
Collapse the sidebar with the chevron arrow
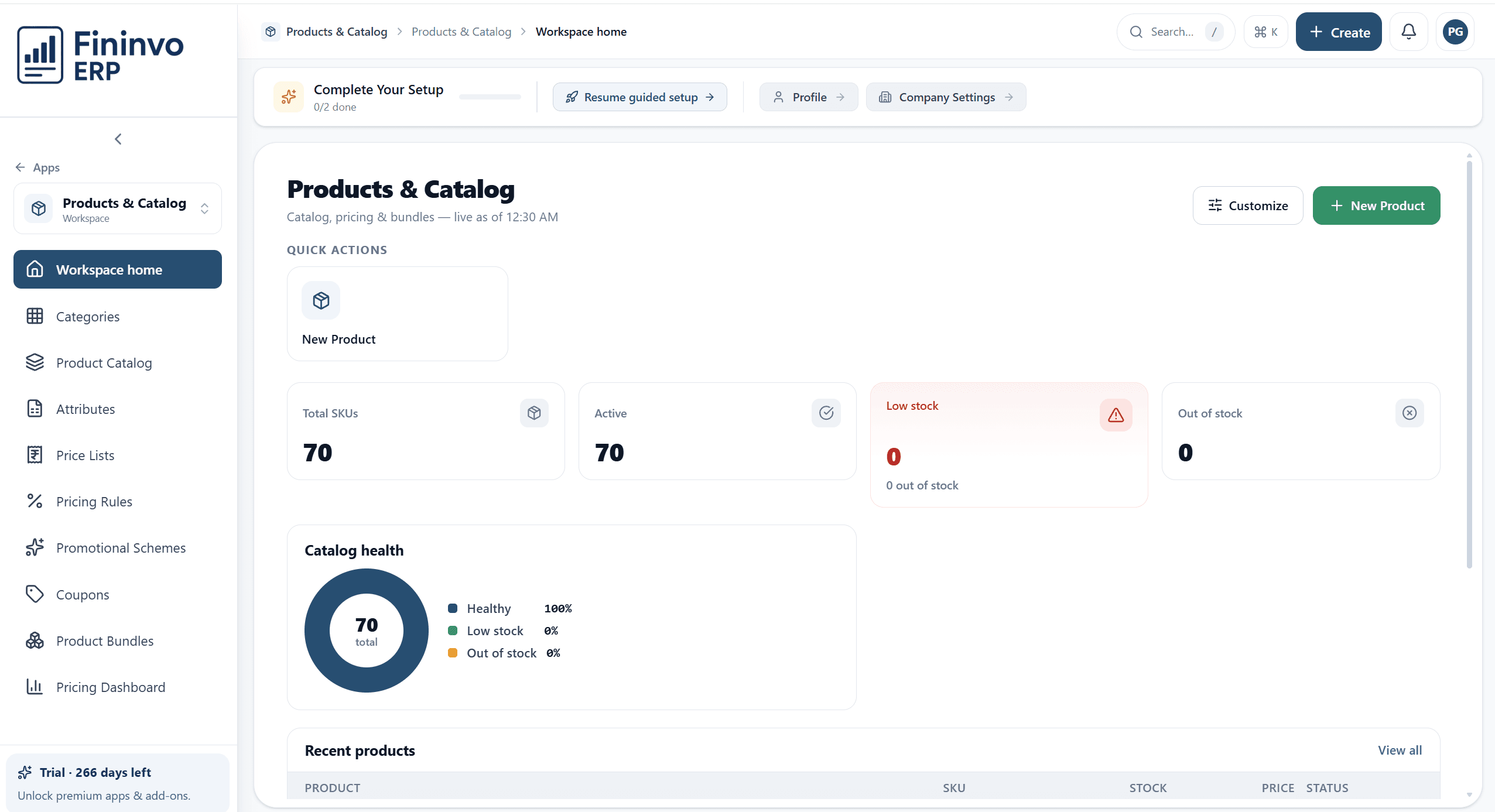click(x=118, y=139)
